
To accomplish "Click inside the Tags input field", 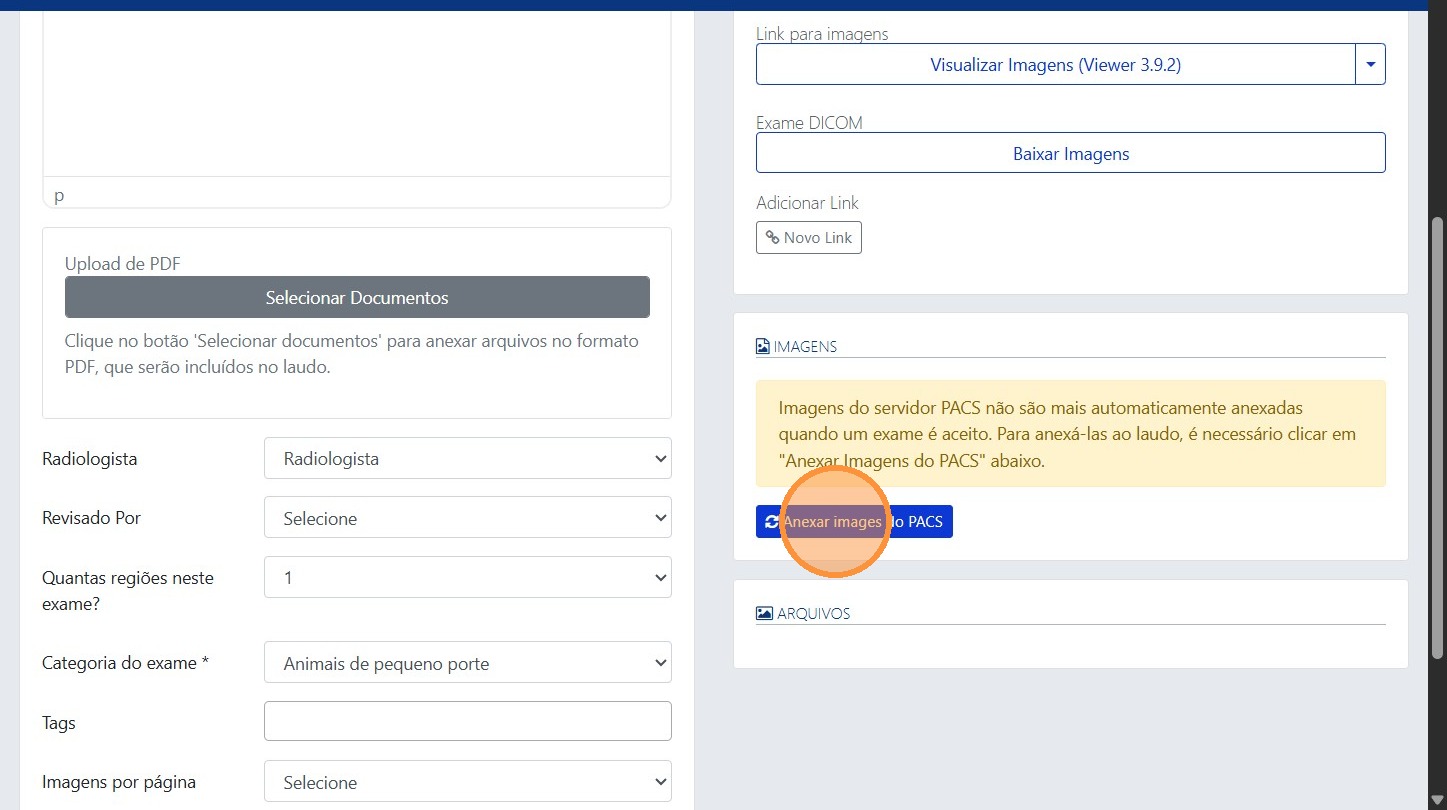I will pyautogui.click(x=467, y=720).
